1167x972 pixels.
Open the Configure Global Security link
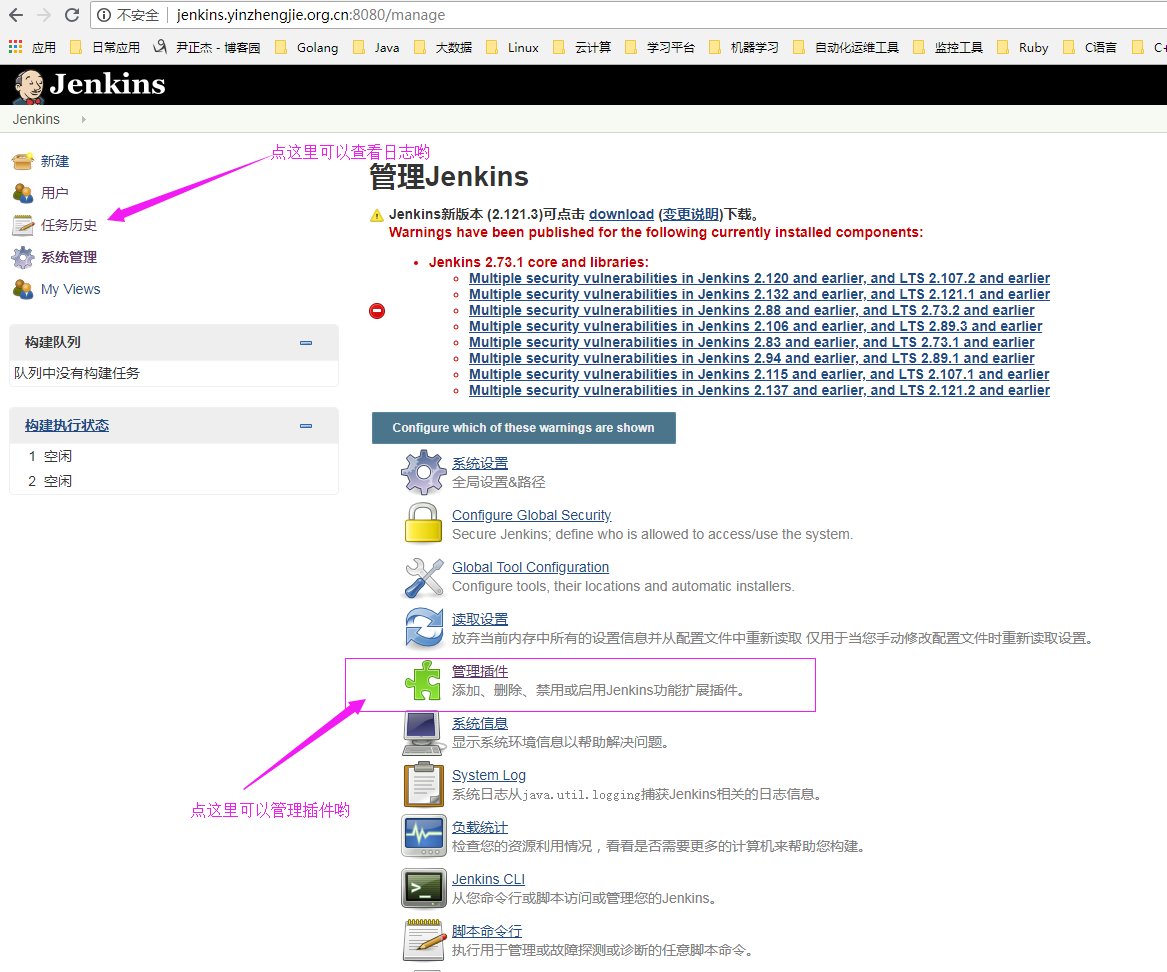[x=531, y=515]
